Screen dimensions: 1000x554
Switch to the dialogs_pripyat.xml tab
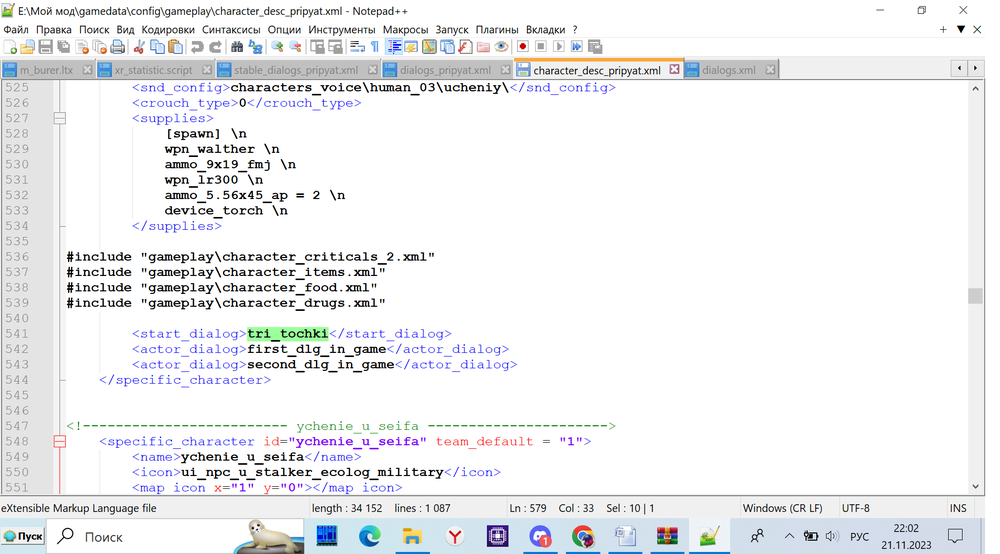pos(445,70)
